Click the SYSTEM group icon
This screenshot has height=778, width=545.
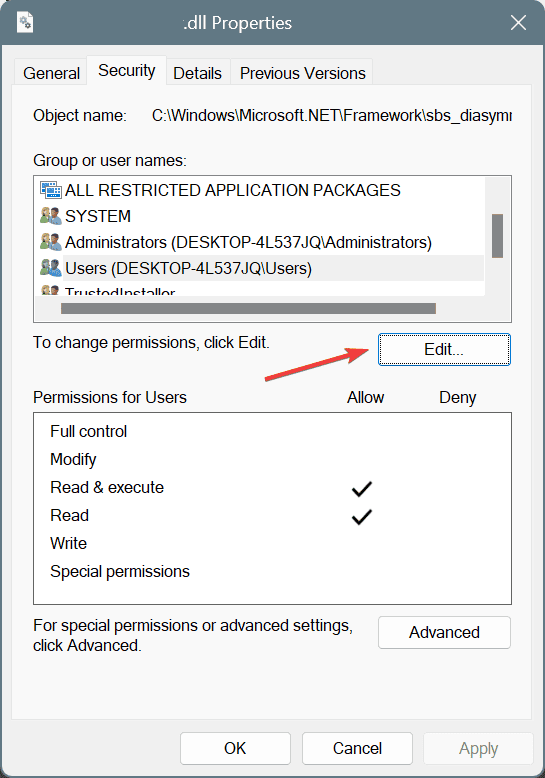click(50, 216)
